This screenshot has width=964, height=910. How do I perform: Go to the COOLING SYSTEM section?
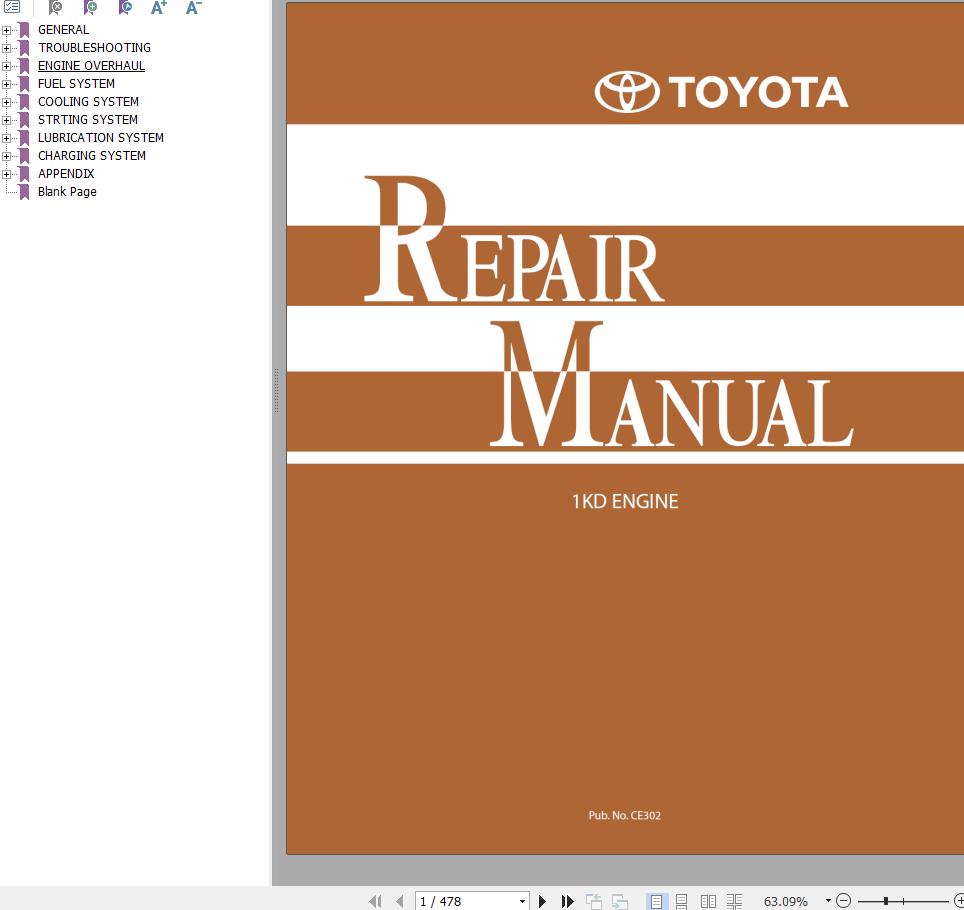pyautogui.click(x=87, y=102)
